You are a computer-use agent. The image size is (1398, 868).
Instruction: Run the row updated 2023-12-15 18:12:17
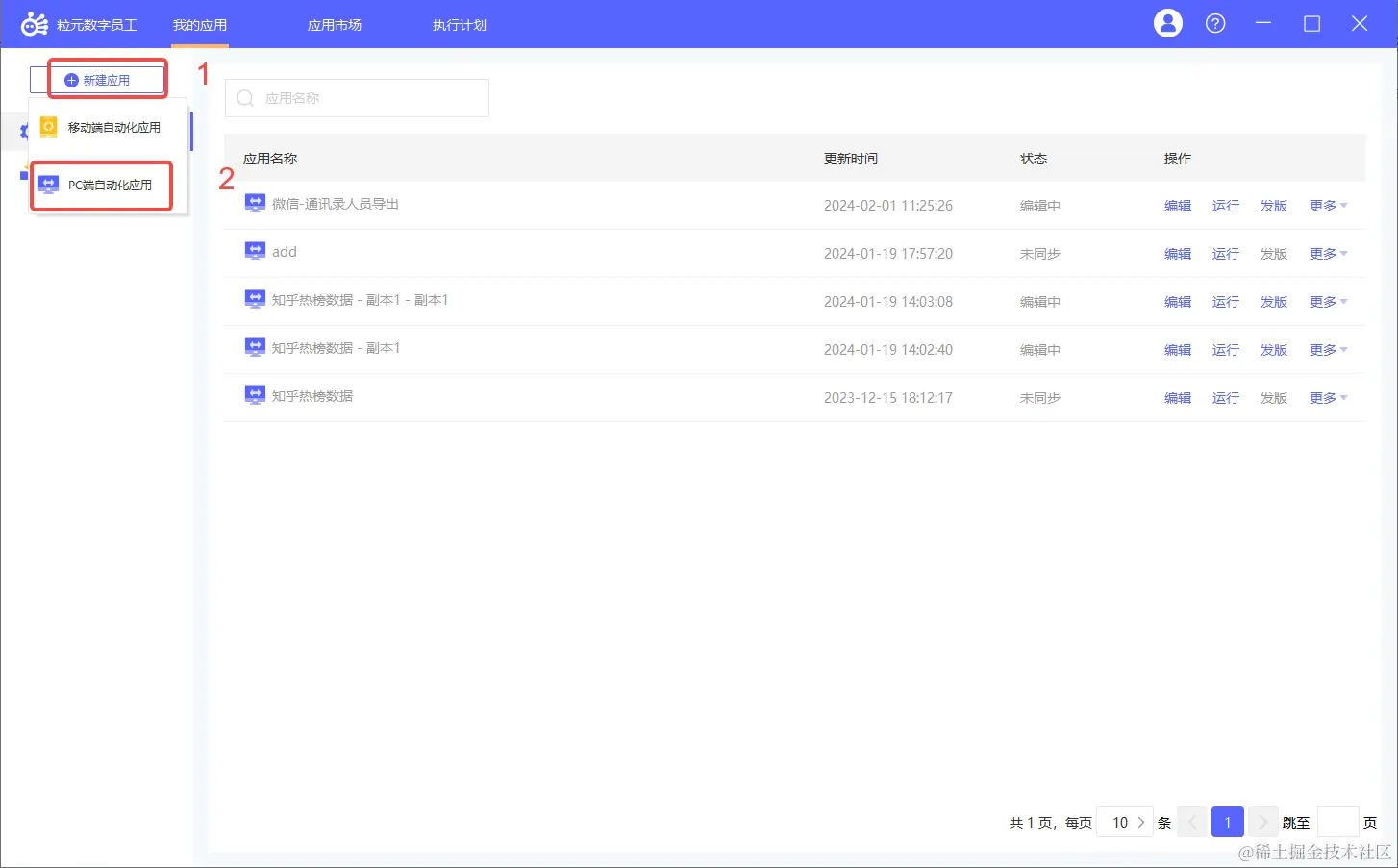point(1226,398)
